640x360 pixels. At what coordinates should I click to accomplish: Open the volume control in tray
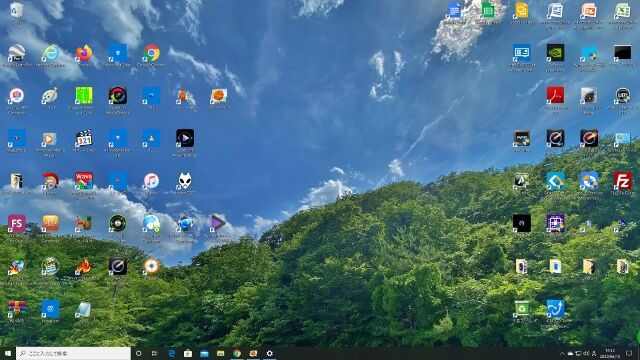586,353
